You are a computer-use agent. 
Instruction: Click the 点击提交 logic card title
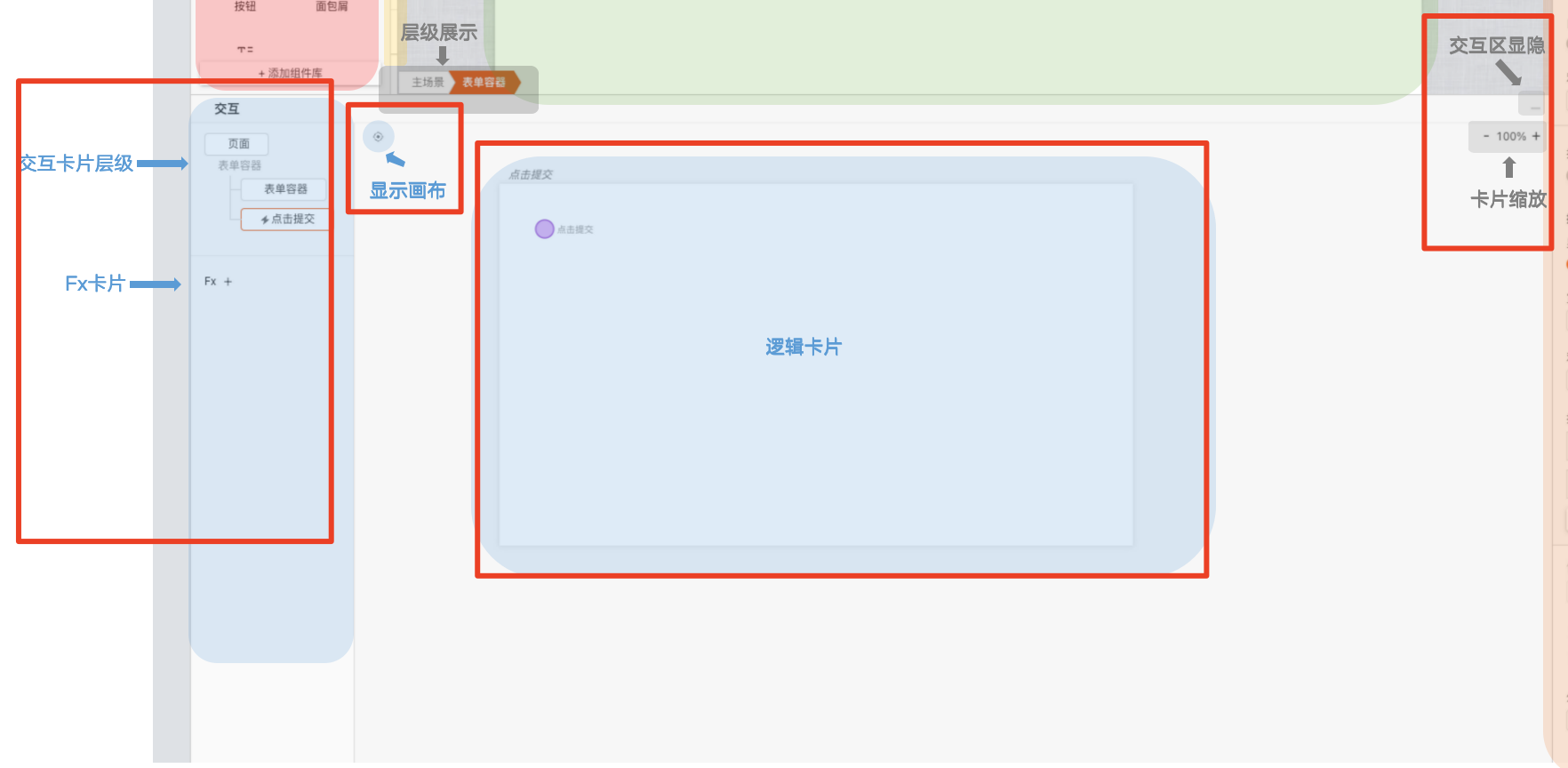coord(531,175)
